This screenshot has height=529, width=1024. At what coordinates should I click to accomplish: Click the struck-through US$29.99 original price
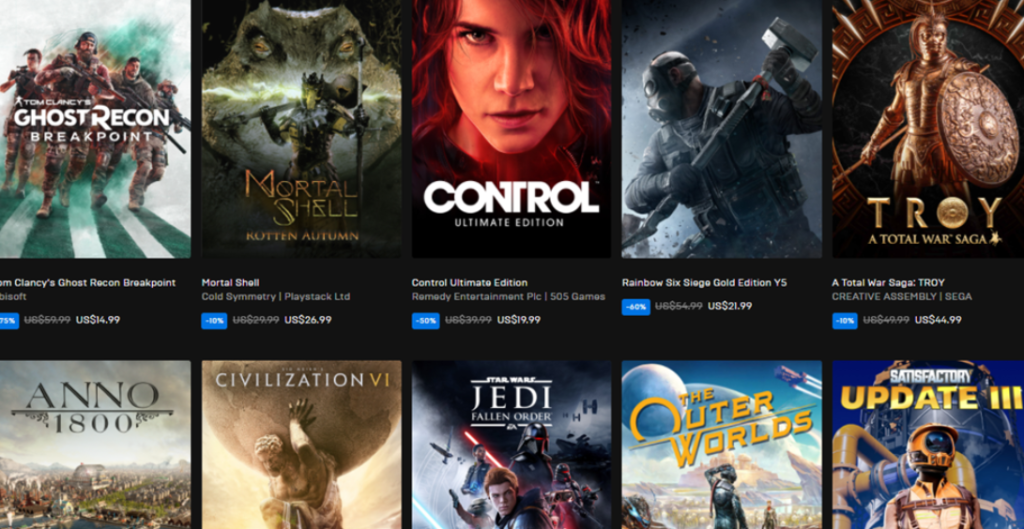click(256, 320)
